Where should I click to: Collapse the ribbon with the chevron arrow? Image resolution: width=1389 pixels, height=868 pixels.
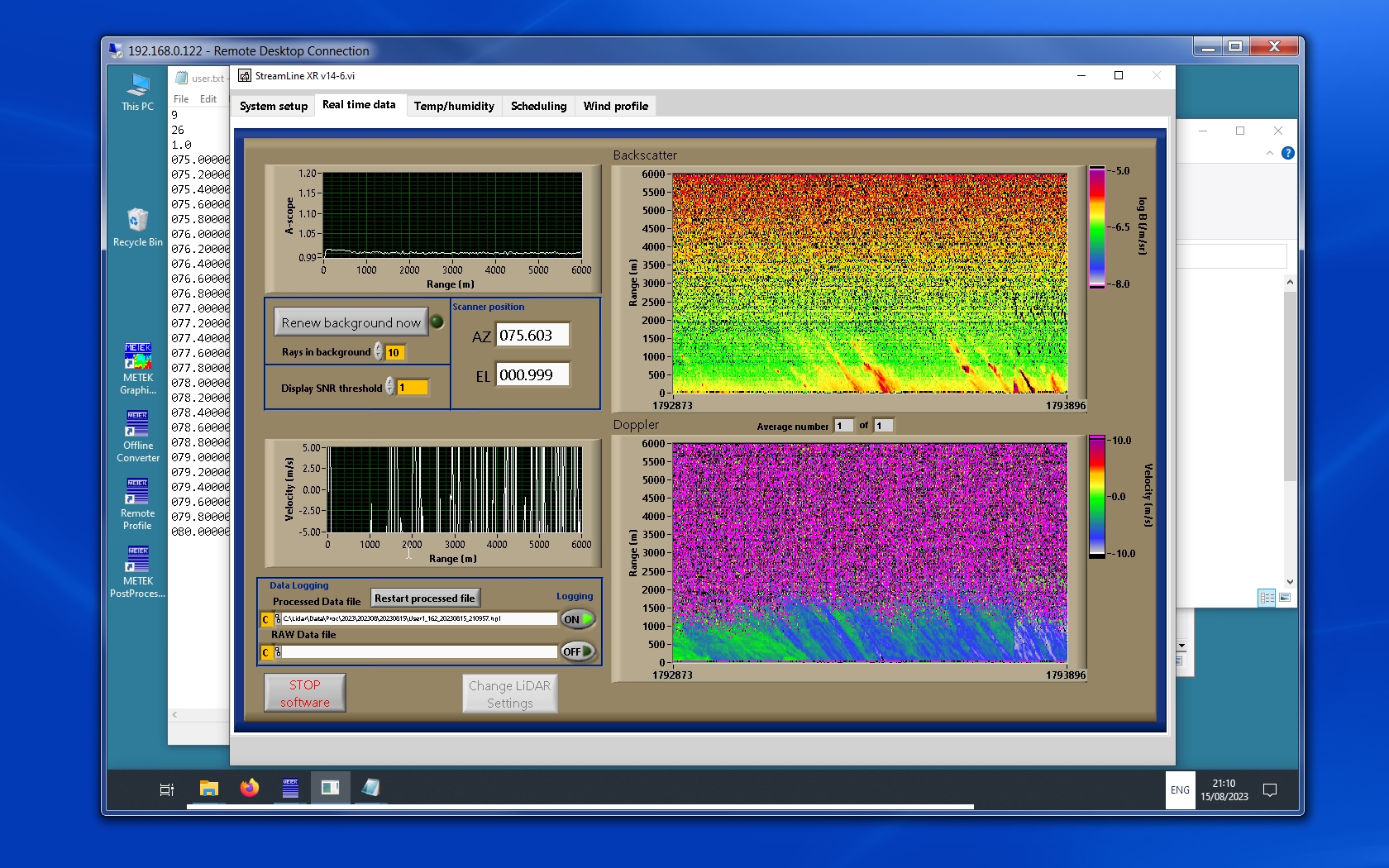pyautogui.click(x=1269, y=153)
